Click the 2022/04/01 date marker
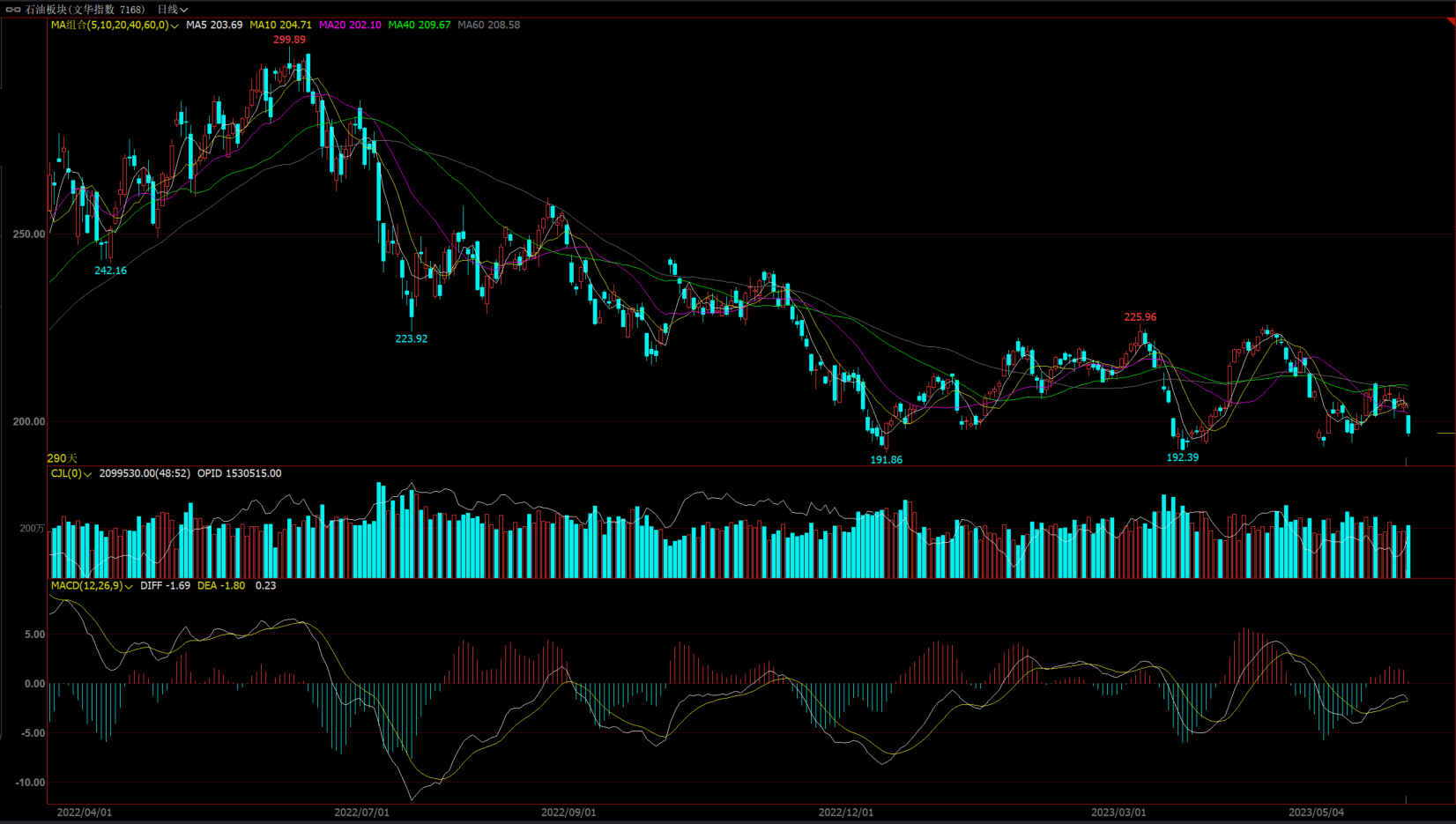The height and width of the screenshot is (824, 1456). click(85, 813)
